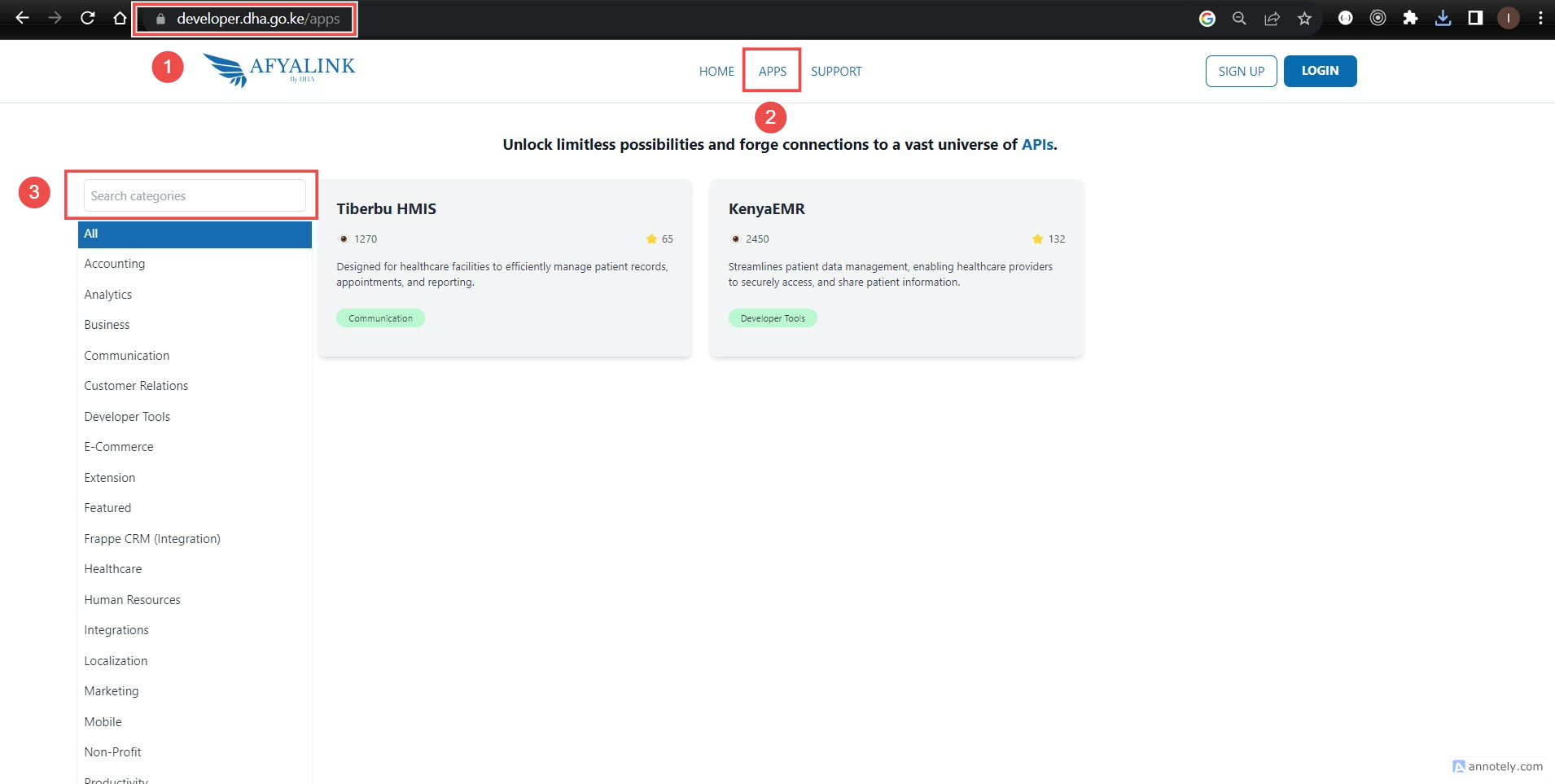Click the Tiberbu HMIS description text
Viewport: 1555px width, 784px height.
(502, 274)
